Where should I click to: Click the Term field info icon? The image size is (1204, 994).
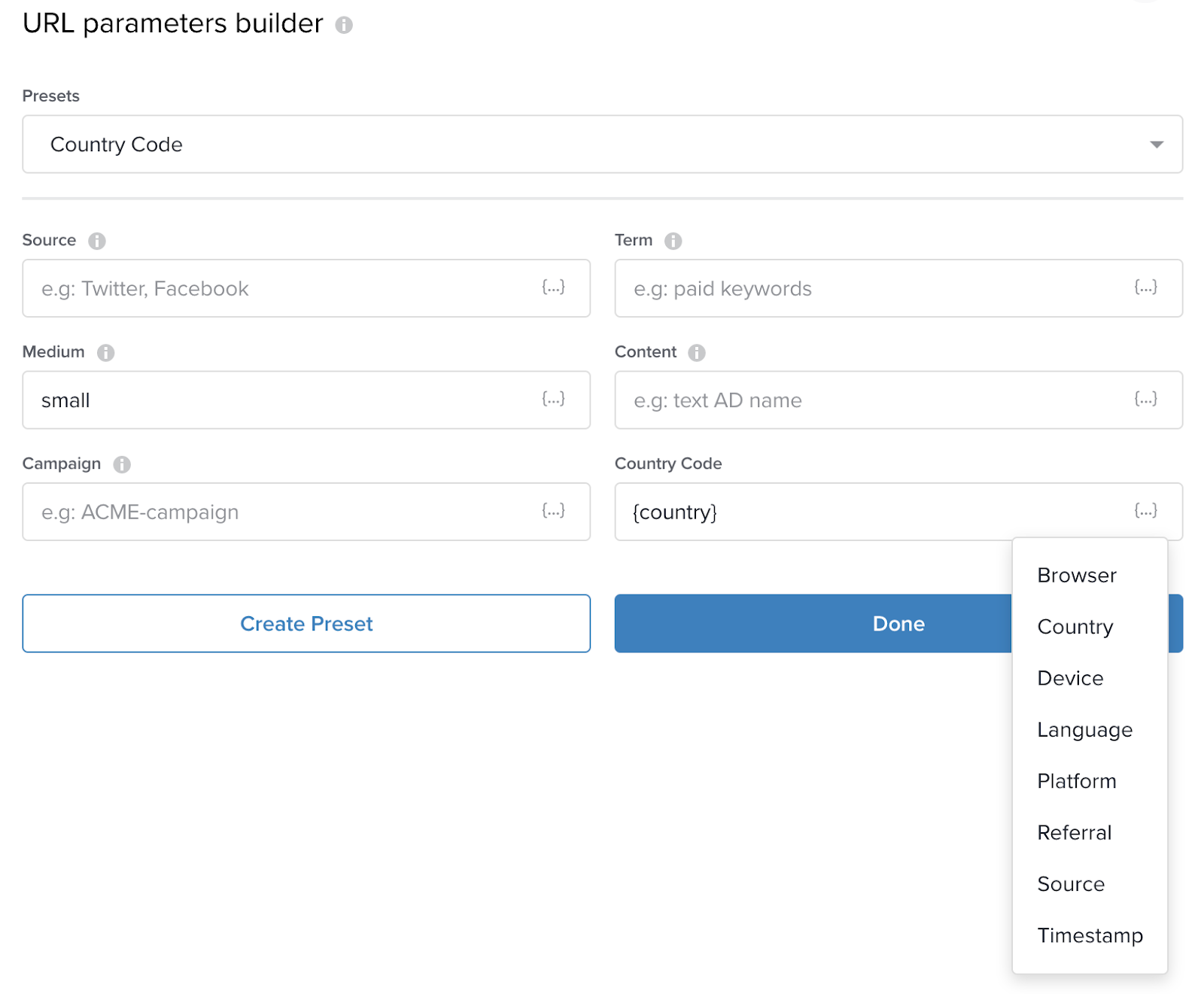tap(673, 241)
